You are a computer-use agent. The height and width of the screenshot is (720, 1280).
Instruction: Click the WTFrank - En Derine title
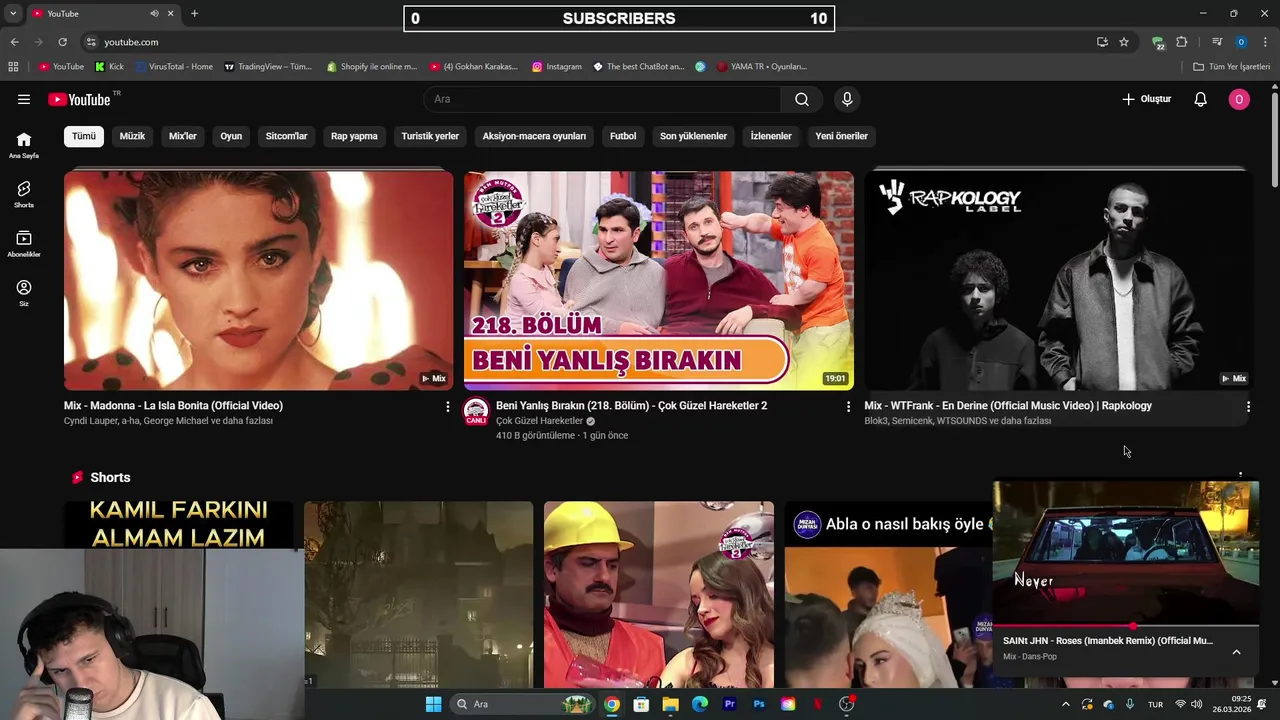[1008, 406]
